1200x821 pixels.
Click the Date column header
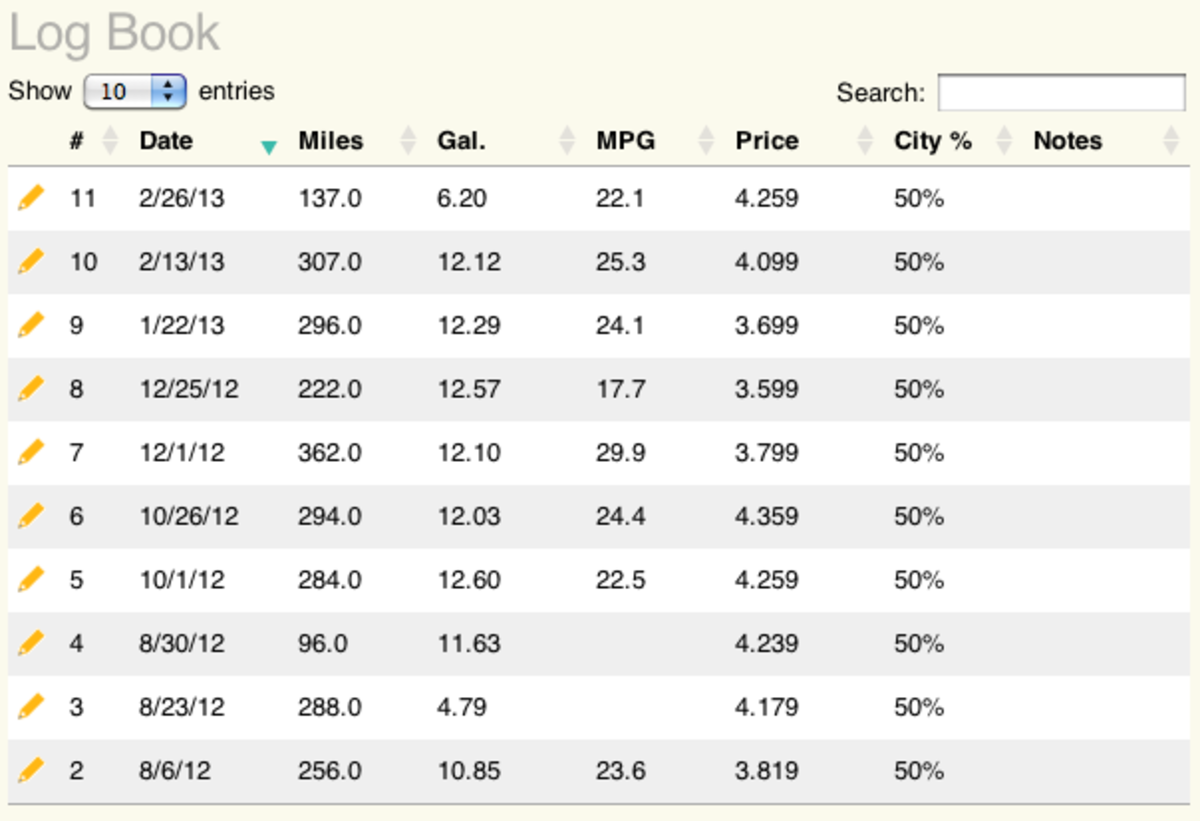(165, 141)
